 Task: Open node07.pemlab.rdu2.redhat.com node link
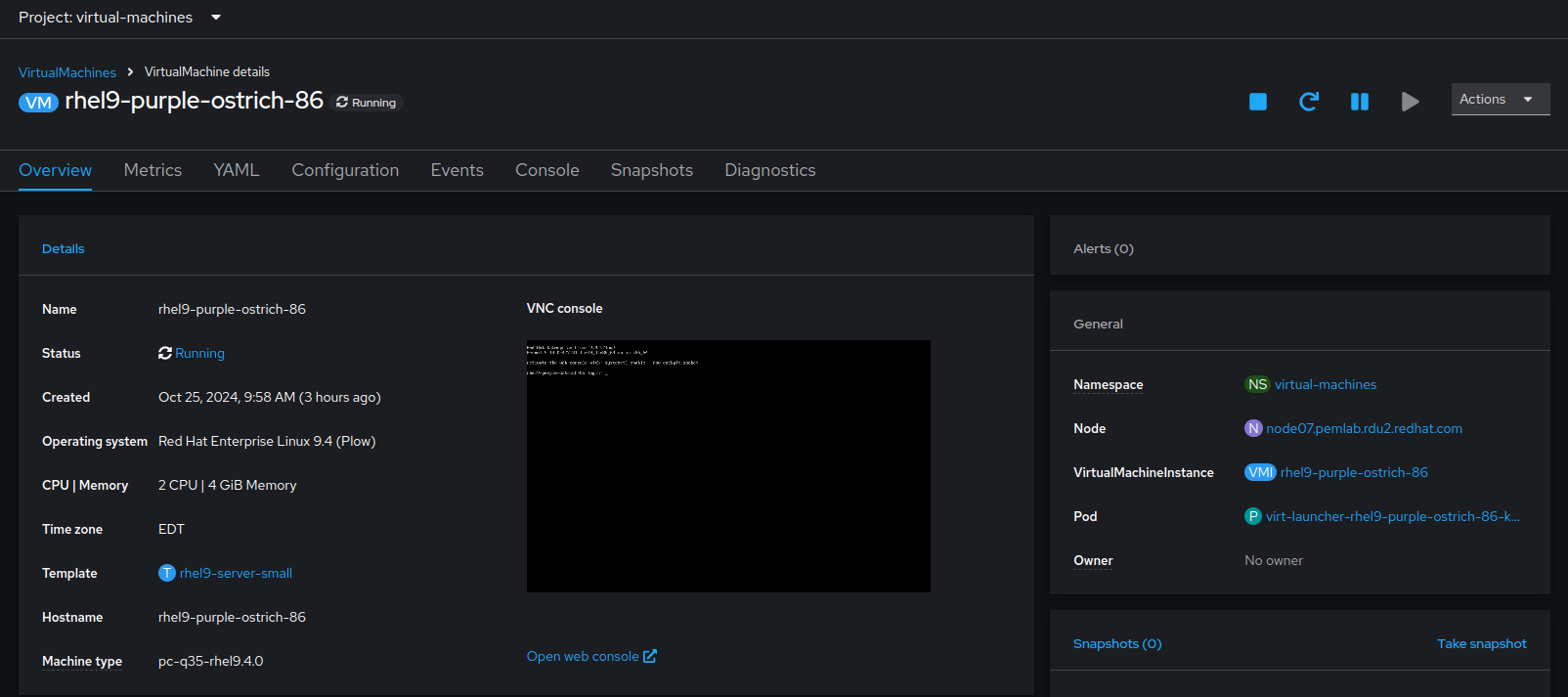[1364, 428]
